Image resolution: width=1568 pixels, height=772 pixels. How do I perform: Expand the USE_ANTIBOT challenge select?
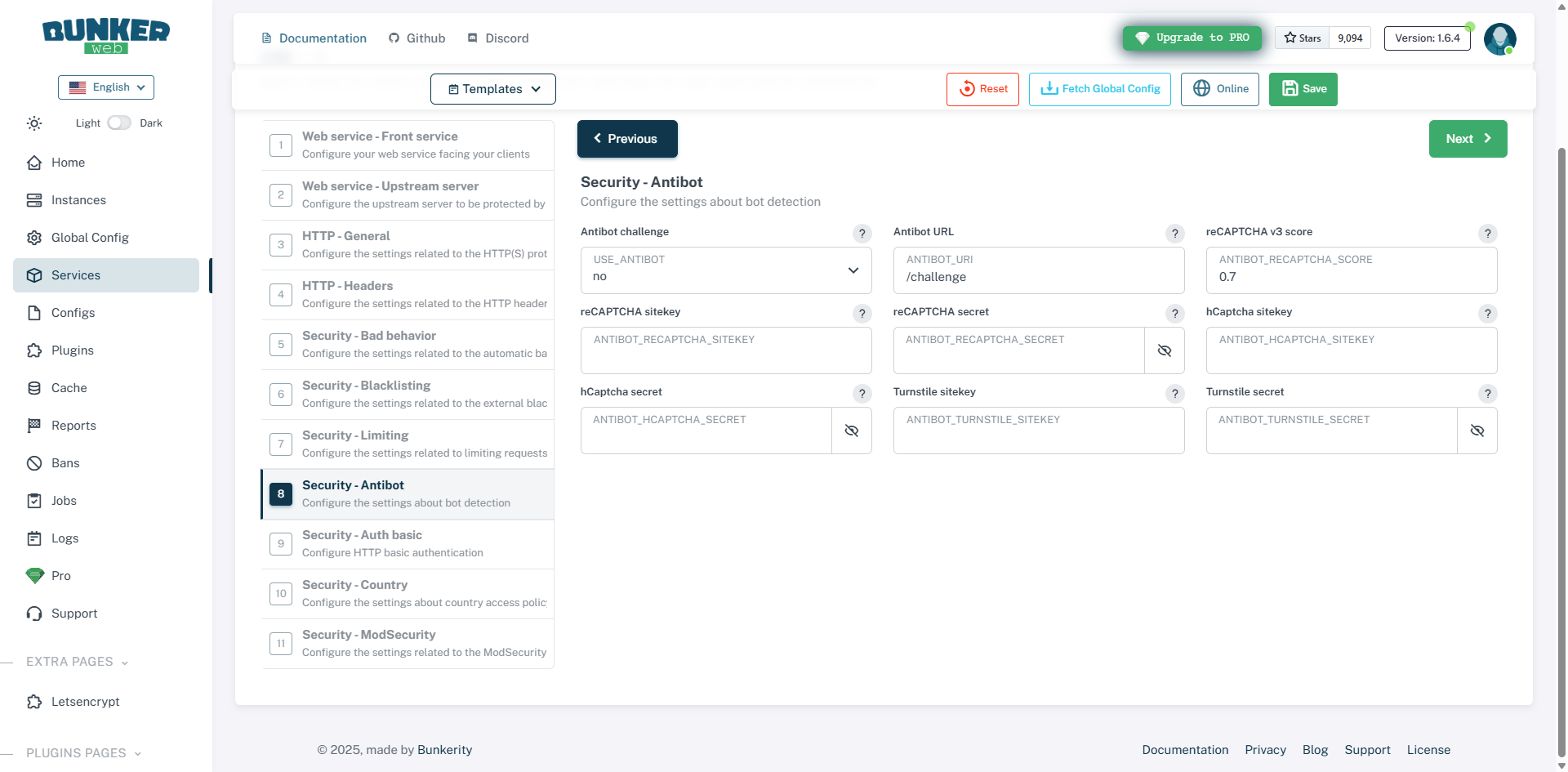click(725, 270)
